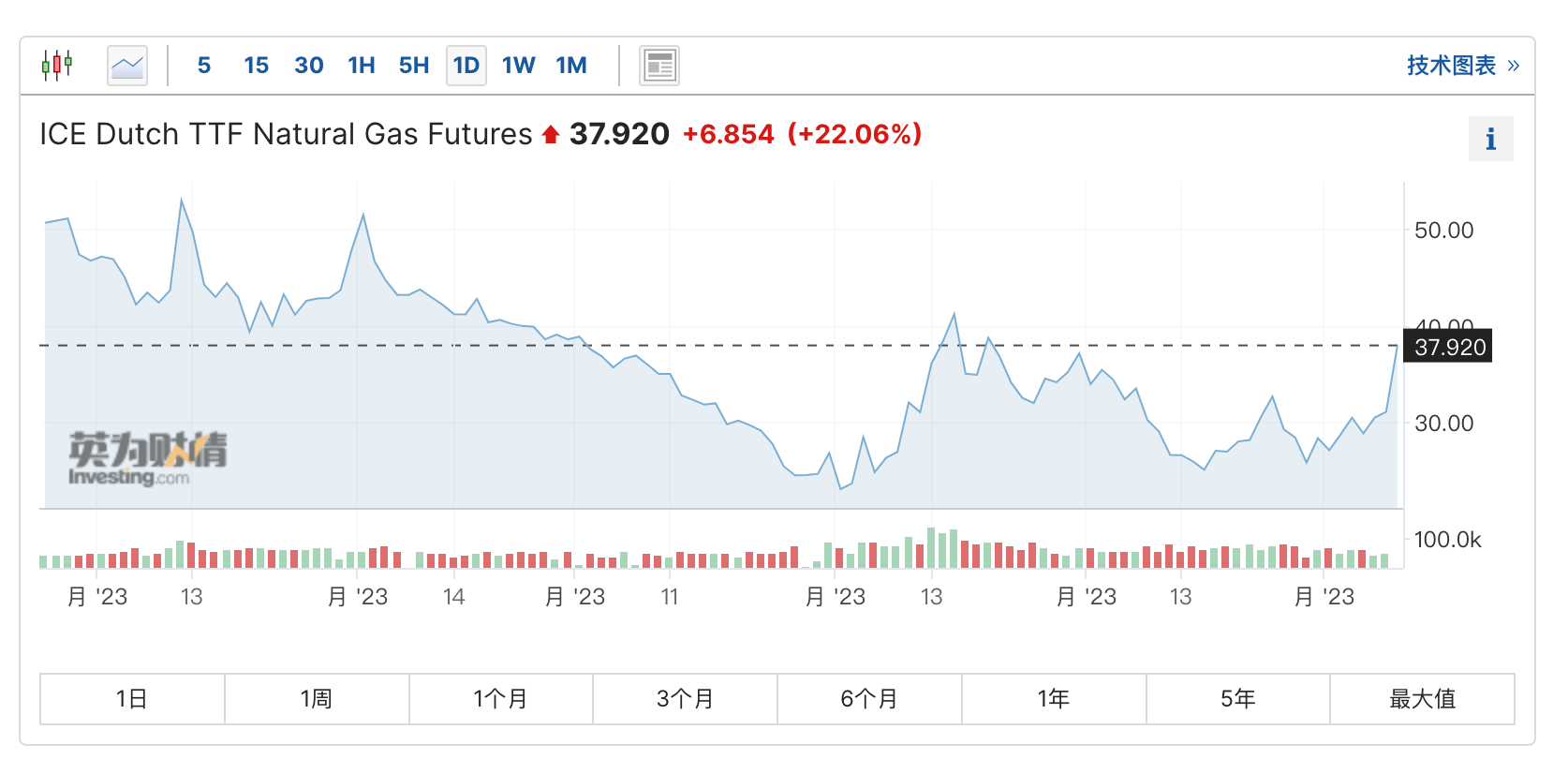Image resolution: width=1568 pixels, height=774 pixels.
Task: Select the area chart type icon
Action: [x=127, y=66]
